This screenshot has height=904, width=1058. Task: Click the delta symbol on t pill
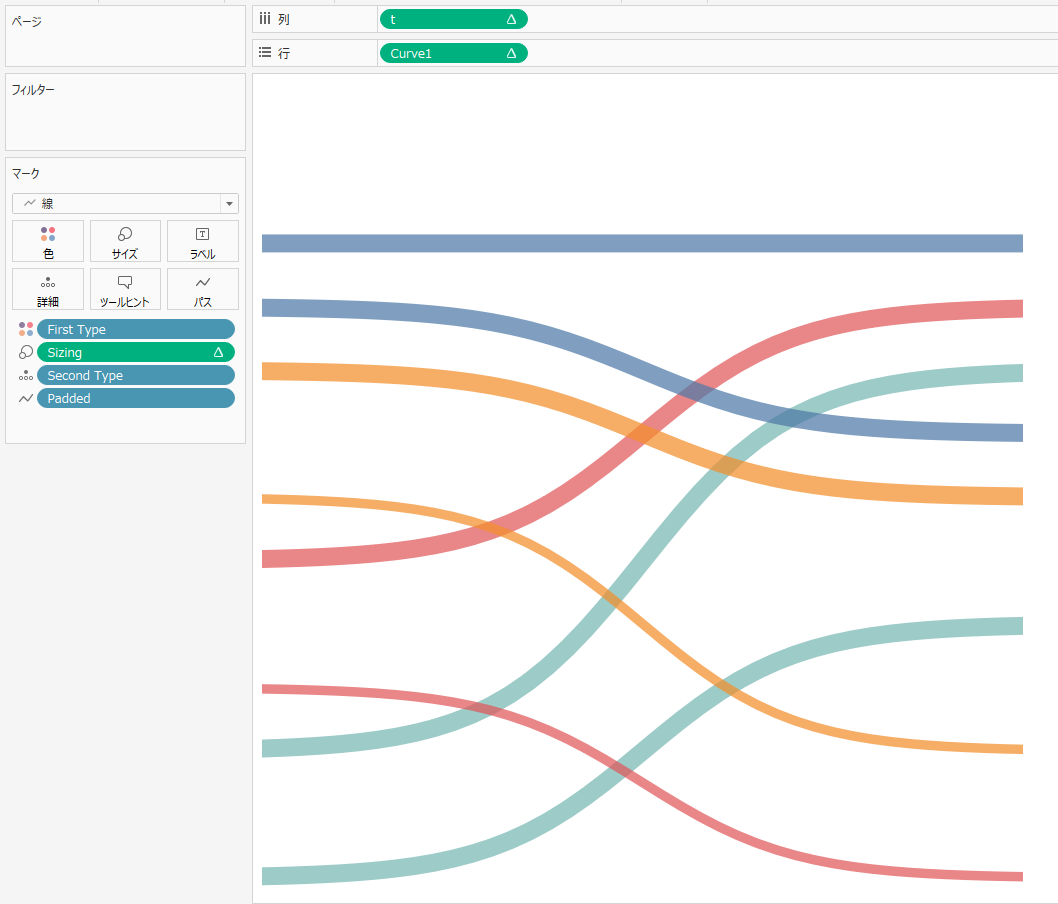pyautogui.click(x=511, y=20)
